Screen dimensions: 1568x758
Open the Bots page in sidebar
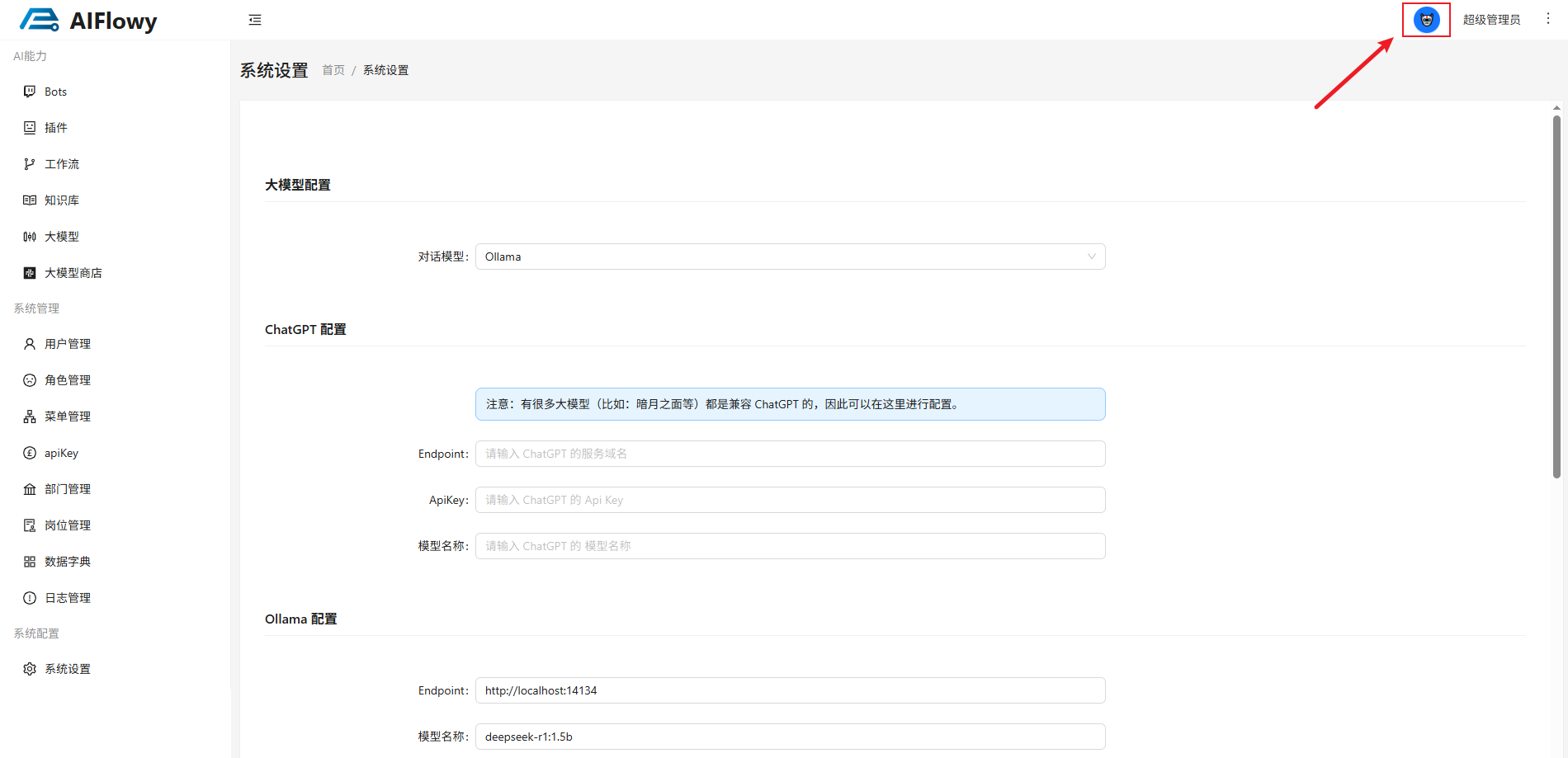click(55, 92)
